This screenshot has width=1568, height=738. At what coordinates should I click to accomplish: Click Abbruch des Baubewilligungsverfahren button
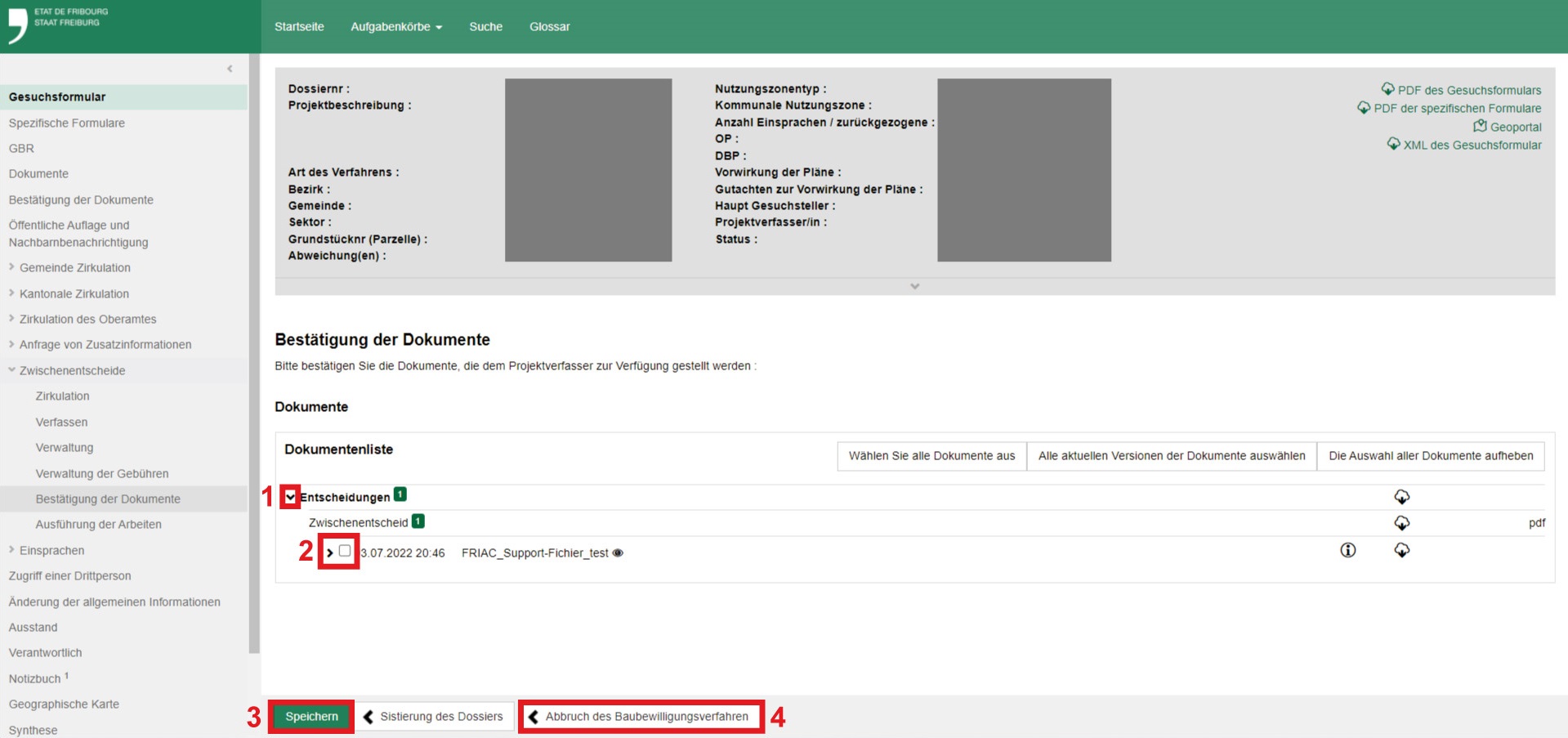tap(641, 717)
